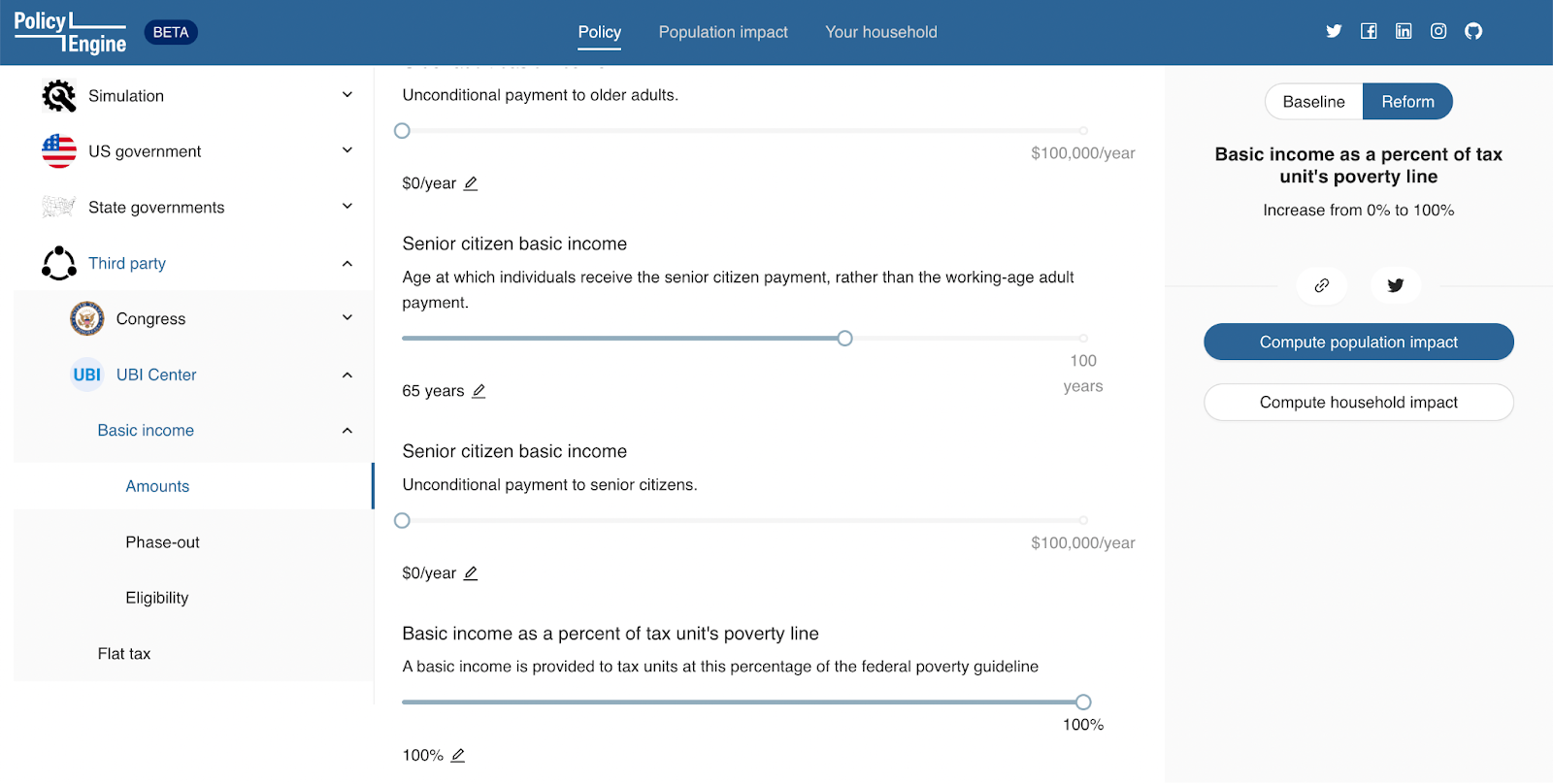This screenshot has height=784, width=1553.
Task: Edit the 65 years value pencil icon
Action: (479, 391)
